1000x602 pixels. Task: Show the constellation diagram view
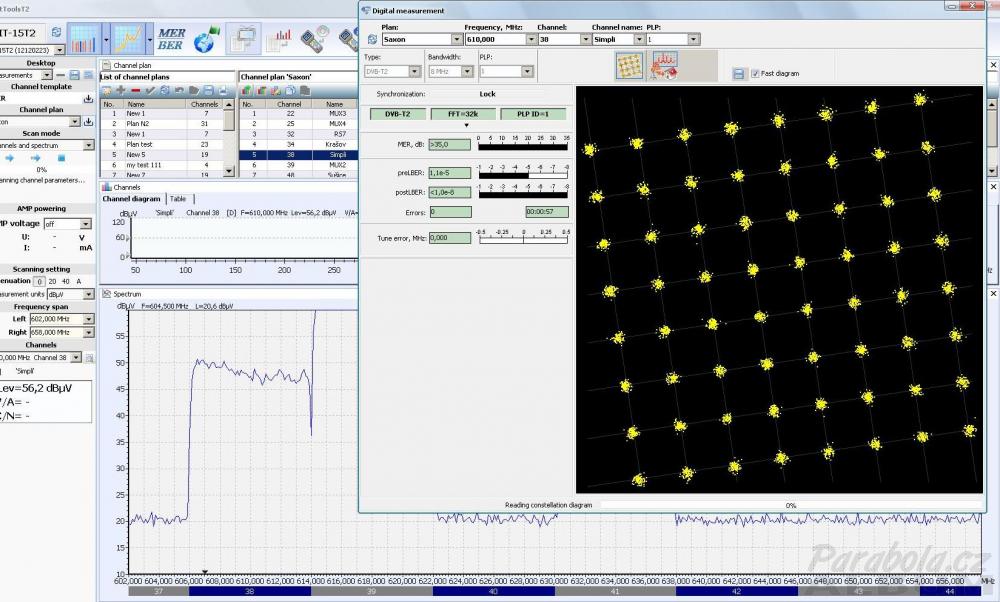click(629, 66)
